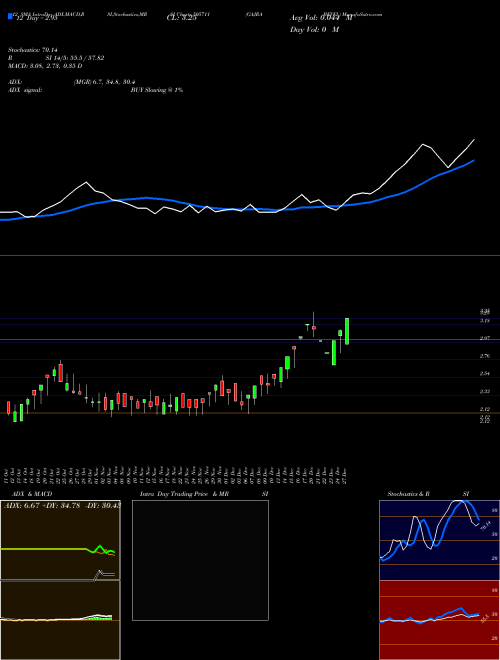500x660 pixels.
Task: Click the lower MACD histogram sub-chart
Action: (x=60, y=620)
